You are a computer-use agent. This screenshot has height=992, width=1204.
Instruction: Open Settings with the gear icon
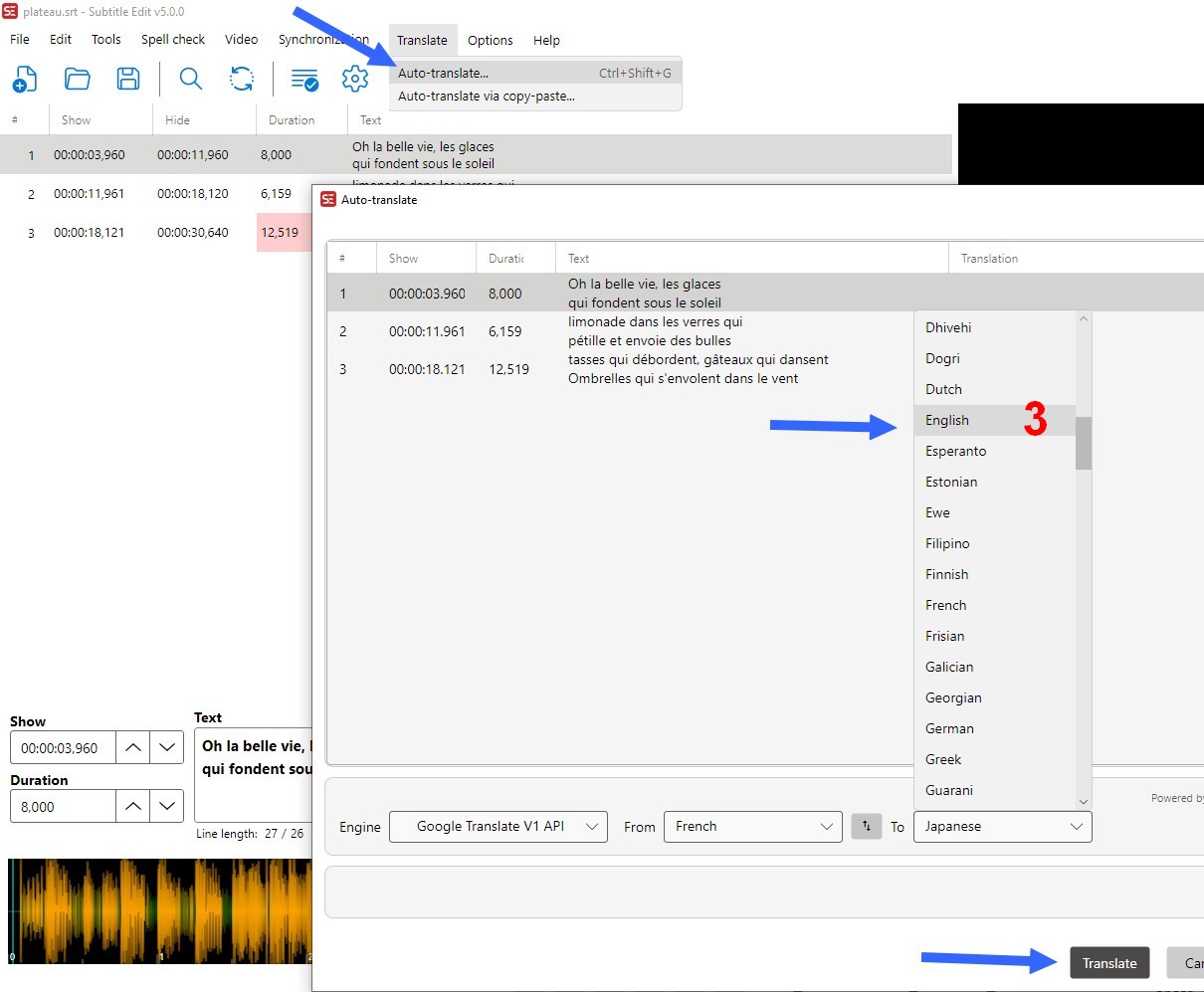click(355, 79)
